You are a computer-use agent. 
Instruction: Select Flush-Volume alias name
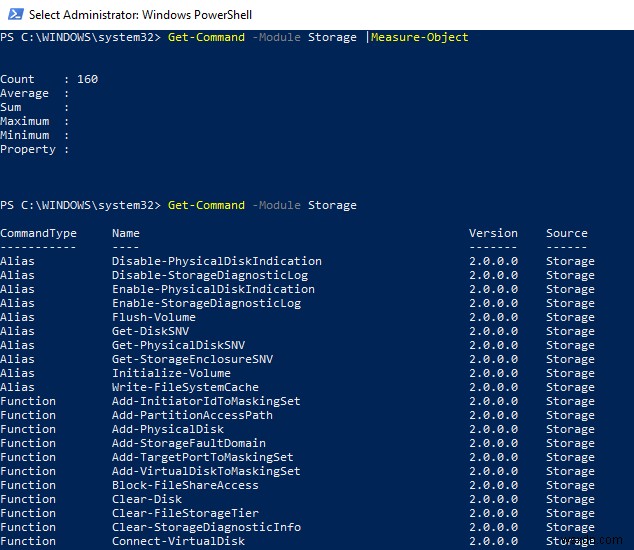point(154,317)
